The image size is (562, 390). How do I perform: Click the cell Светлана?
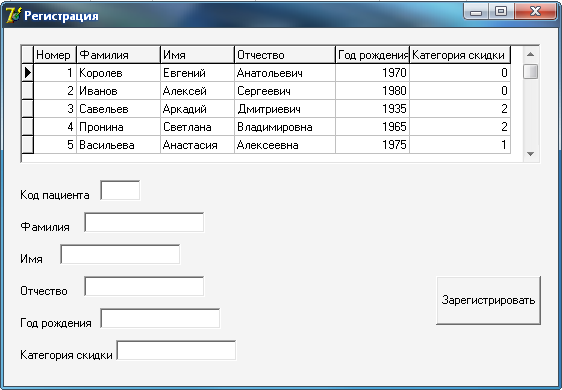(x=197, y=127)
